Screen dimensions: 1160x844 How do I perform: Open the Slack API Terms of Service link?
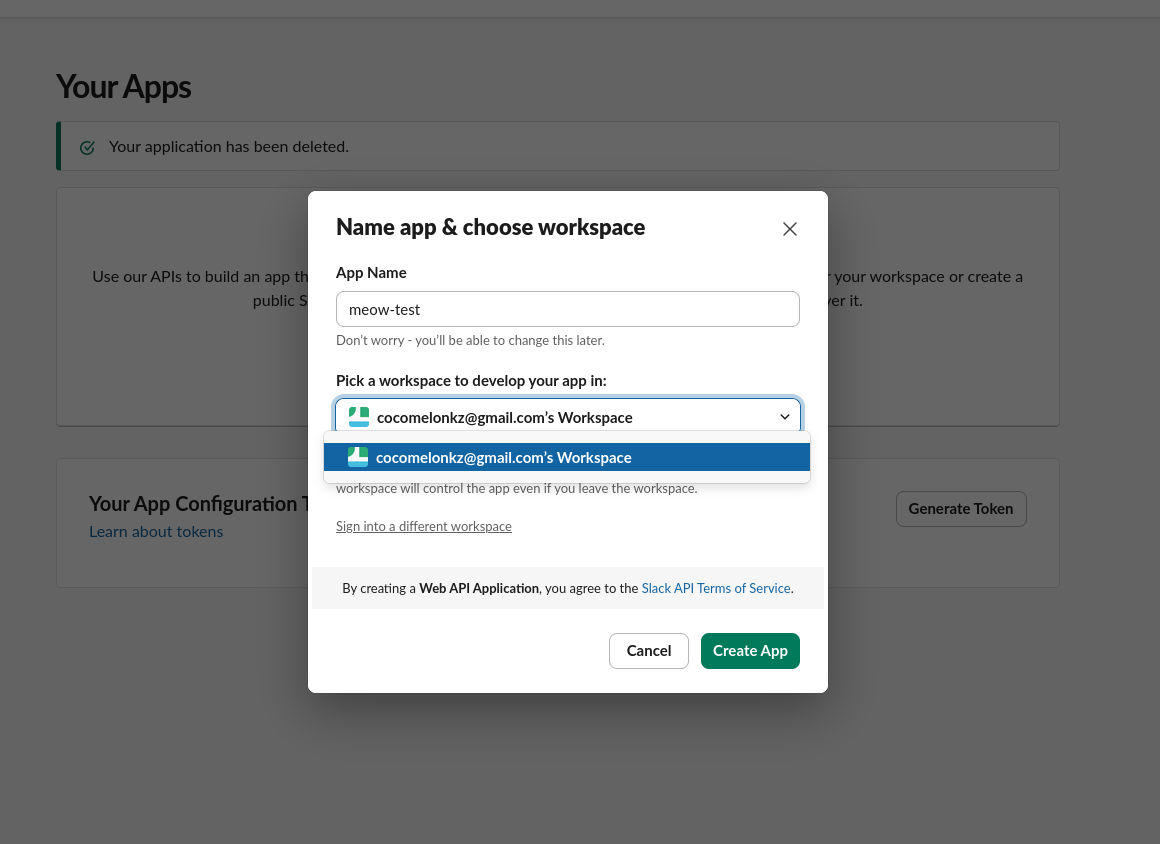point(715,588)
